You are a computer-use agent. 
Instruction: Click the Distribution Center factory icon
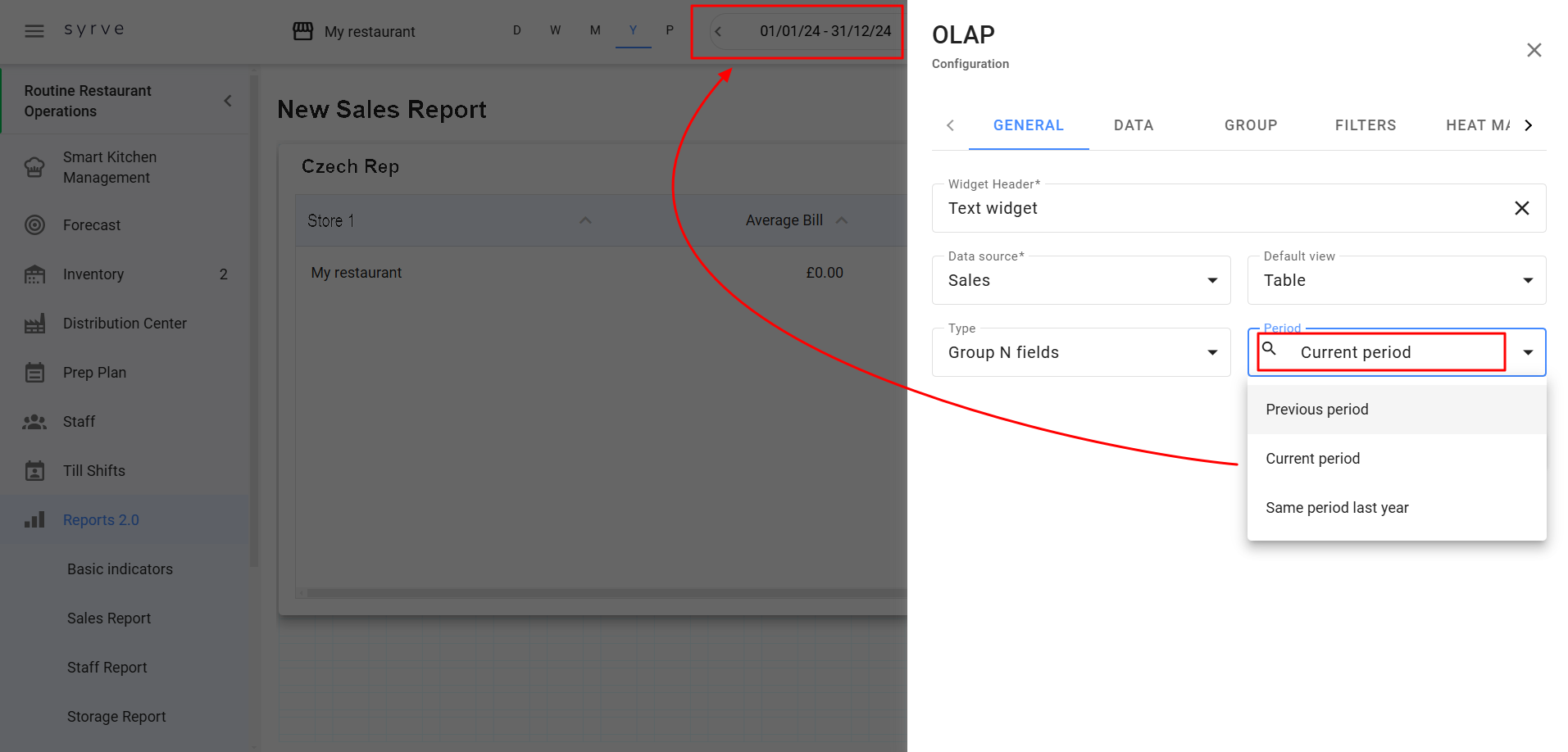34,324
